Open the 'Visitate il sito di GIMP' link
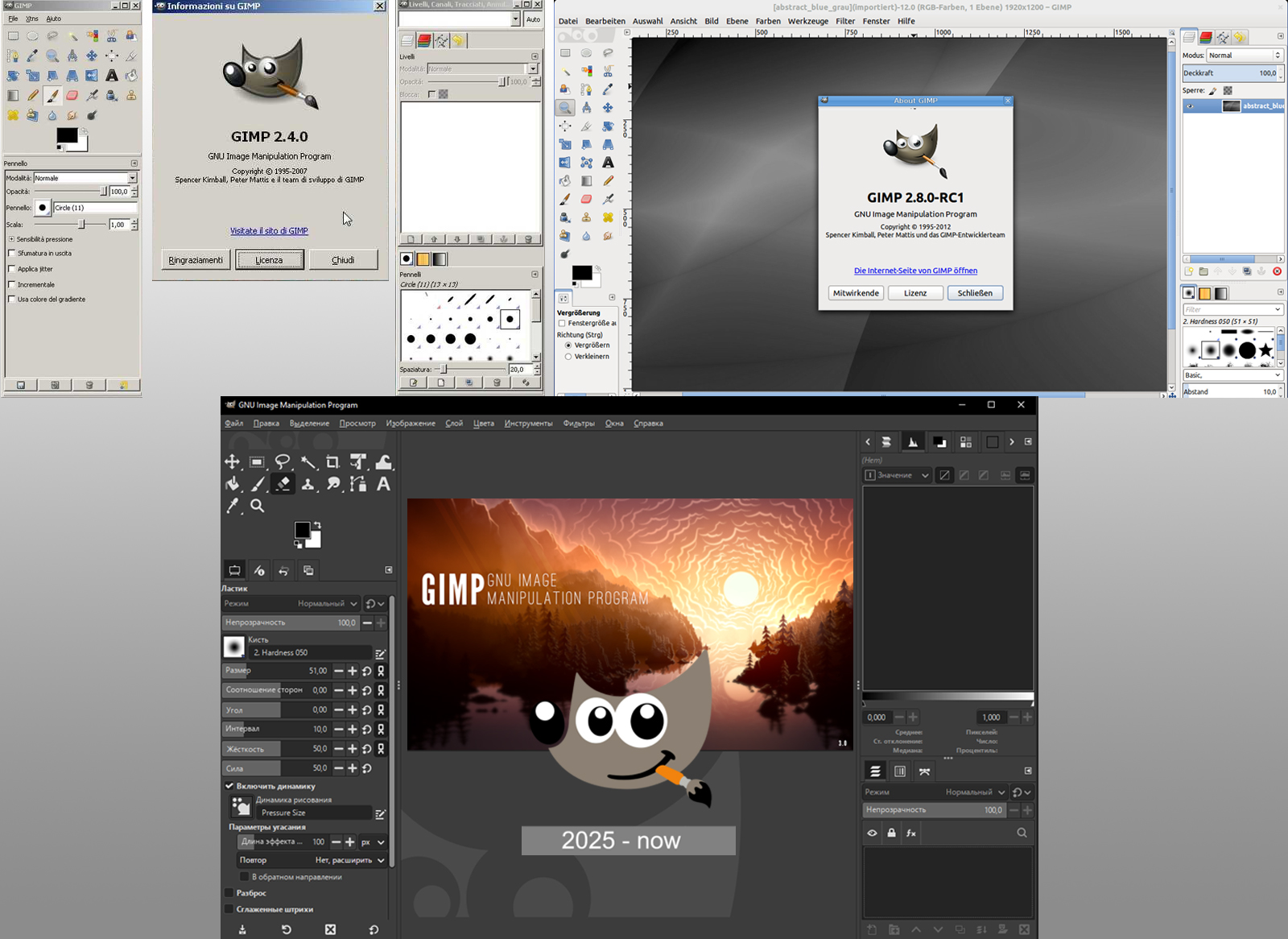The image size is (1288, 939). pos(269,231)
